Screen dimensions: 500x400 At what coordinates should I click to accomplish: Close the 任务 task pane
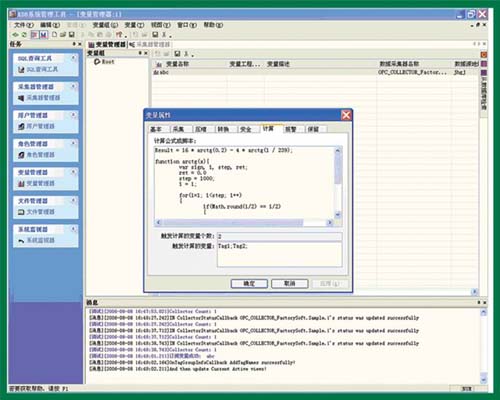click(80, 44)
